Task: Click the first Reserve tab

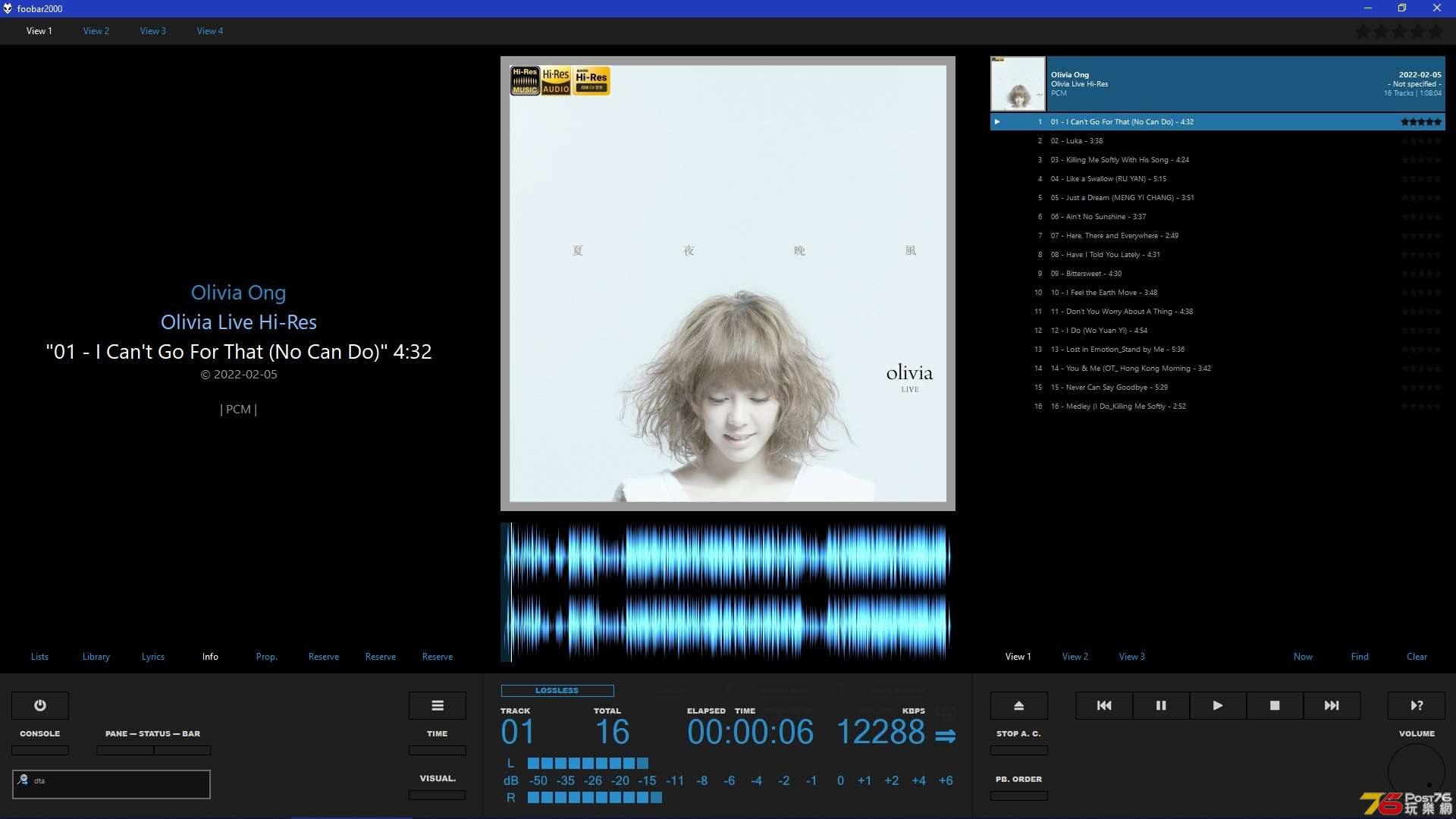Action: [x=324, y=657]
